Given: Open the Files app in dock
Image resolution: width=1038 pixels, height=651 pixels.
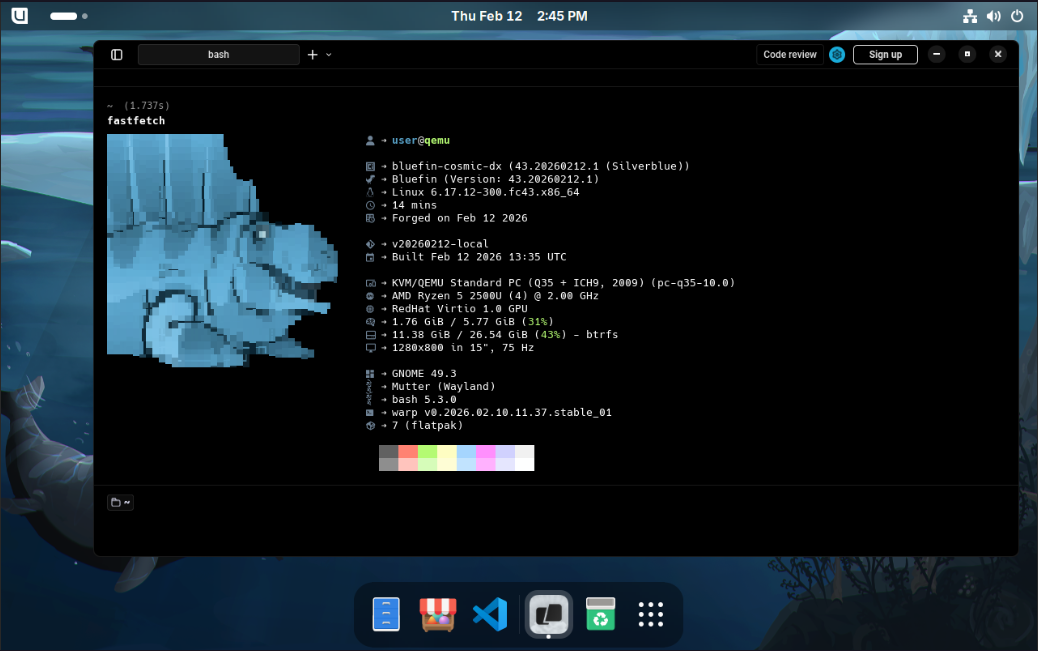Looking at the screenshot, I should [386, 614].
